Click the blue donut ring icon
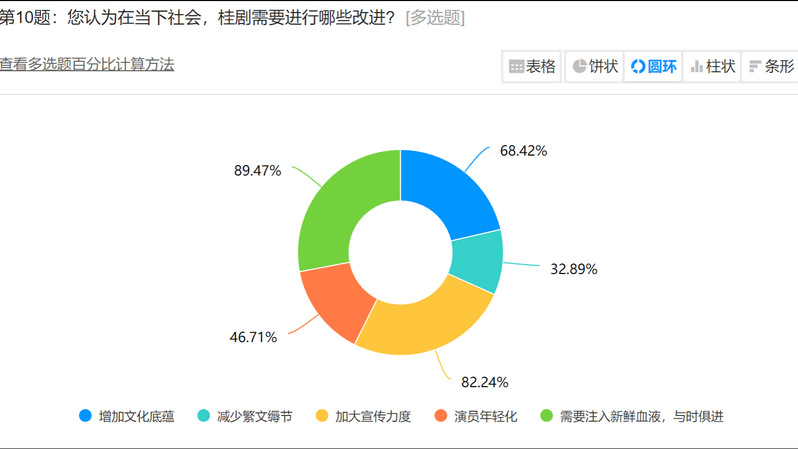 (x=638, y=66)
